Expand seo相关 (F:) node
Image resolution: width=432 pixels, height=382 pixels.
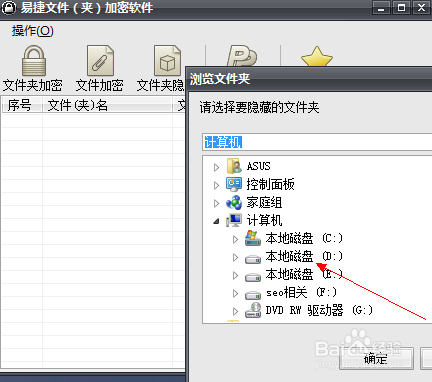235,293
